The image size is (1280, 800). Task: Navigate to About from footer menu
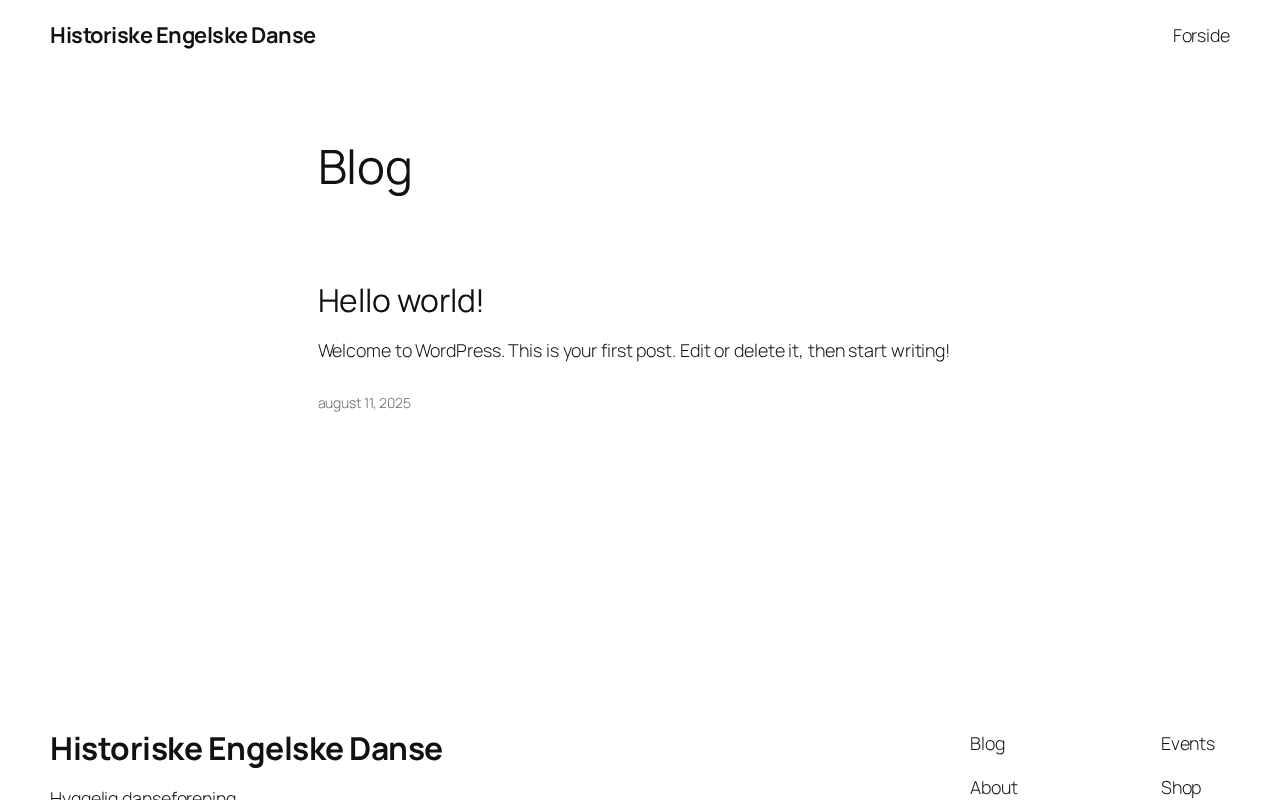pyautogui.click(x=993, y=788)
